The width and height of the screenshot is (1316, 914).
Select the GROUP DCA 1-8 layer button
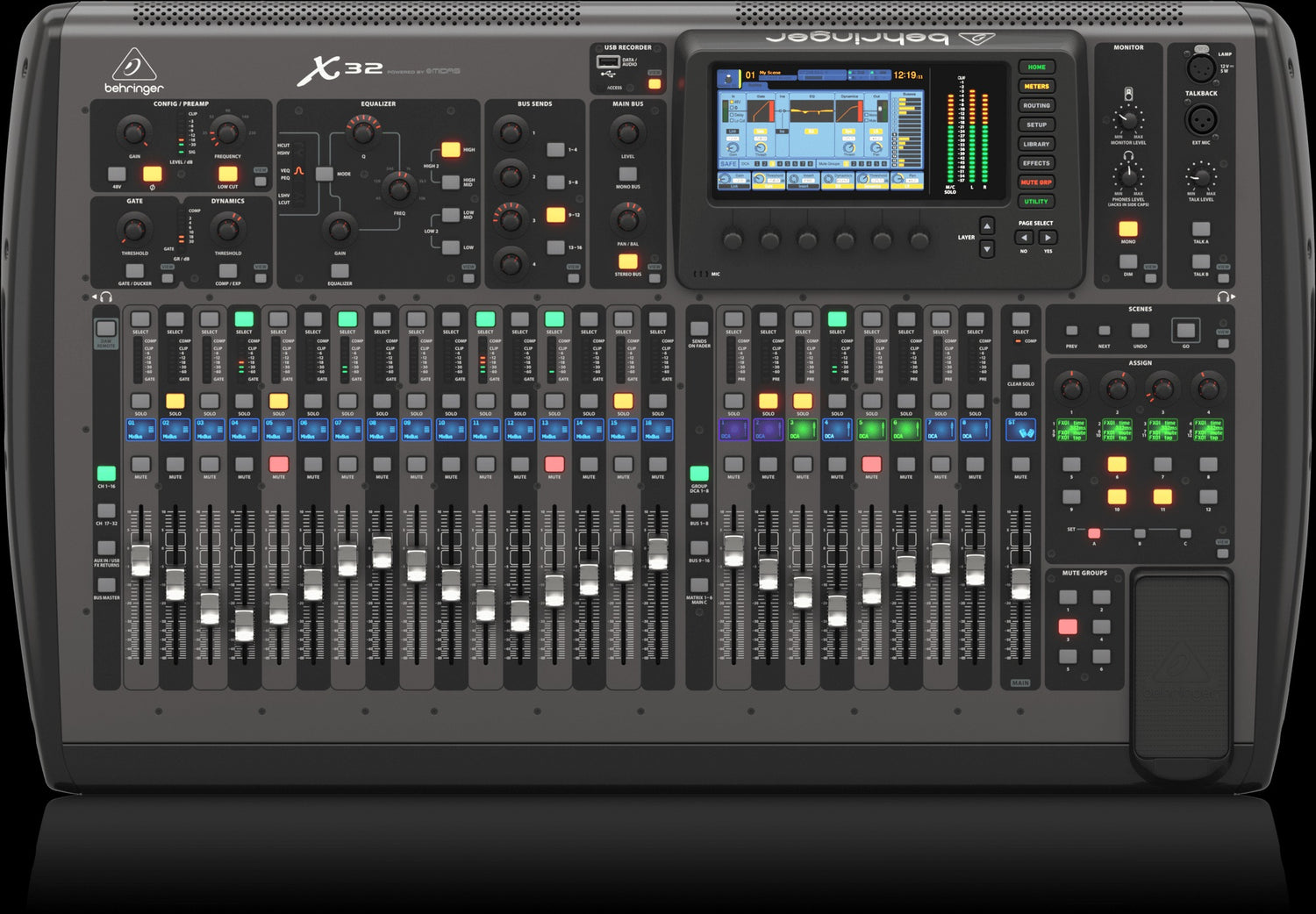pos(698,474)
